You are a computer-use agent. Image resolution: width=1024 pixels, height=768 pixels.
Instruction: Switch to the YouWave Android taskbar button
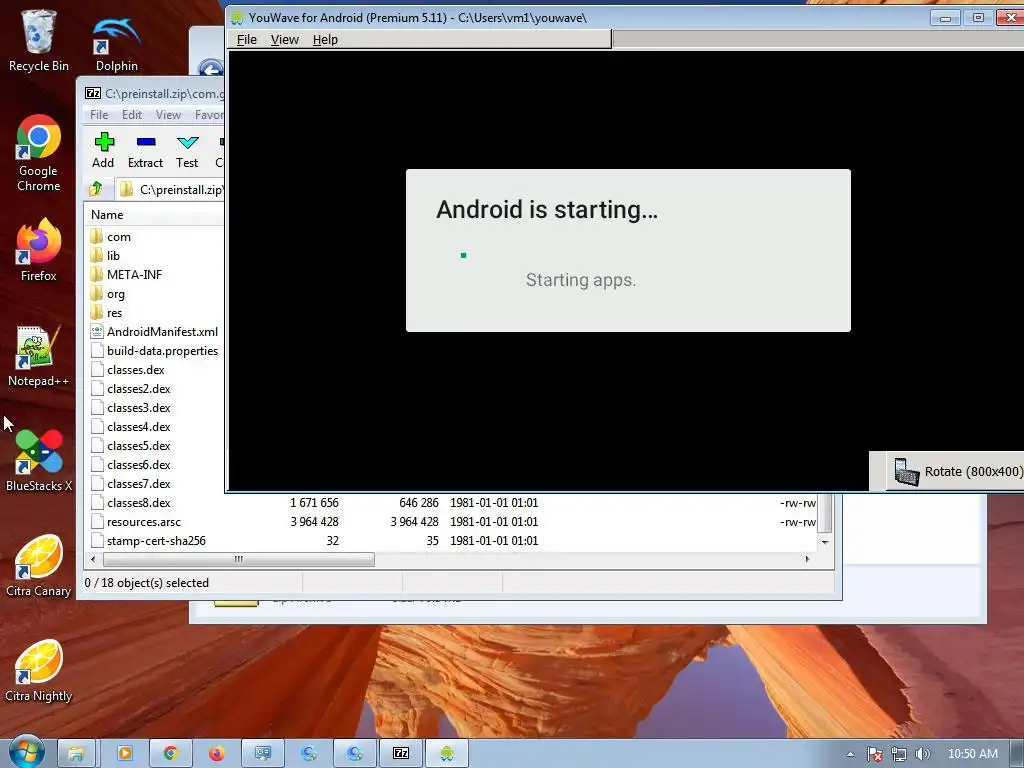447,754
